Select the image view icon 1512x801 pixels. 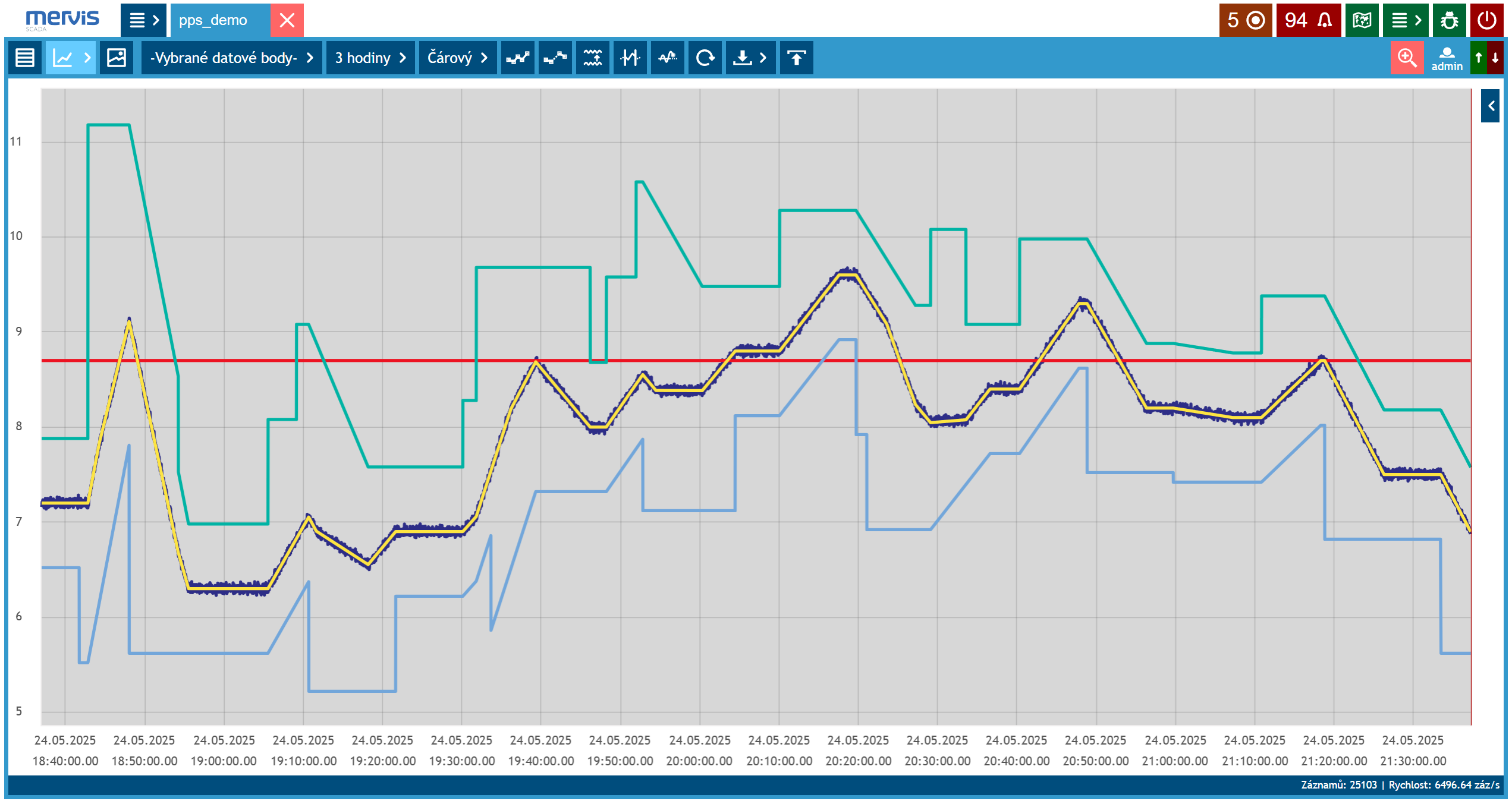tap(116, 58)
